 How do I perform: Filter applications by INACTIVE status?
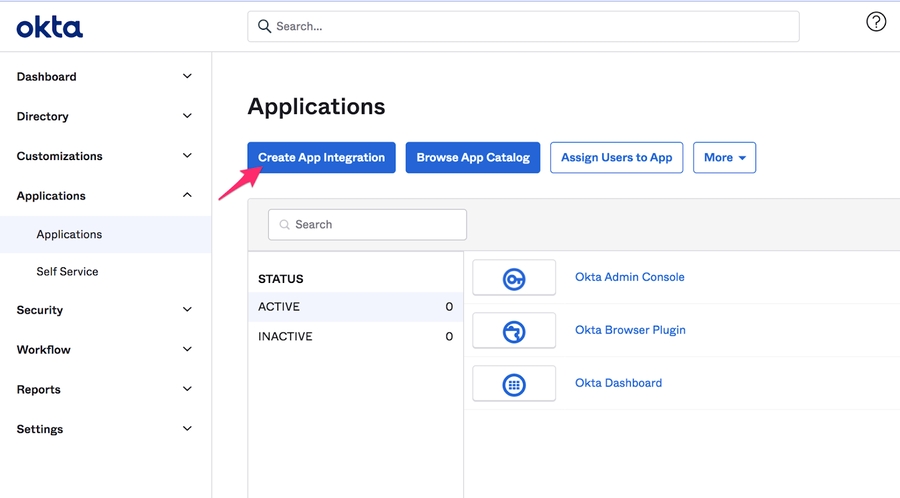[286, 337]
